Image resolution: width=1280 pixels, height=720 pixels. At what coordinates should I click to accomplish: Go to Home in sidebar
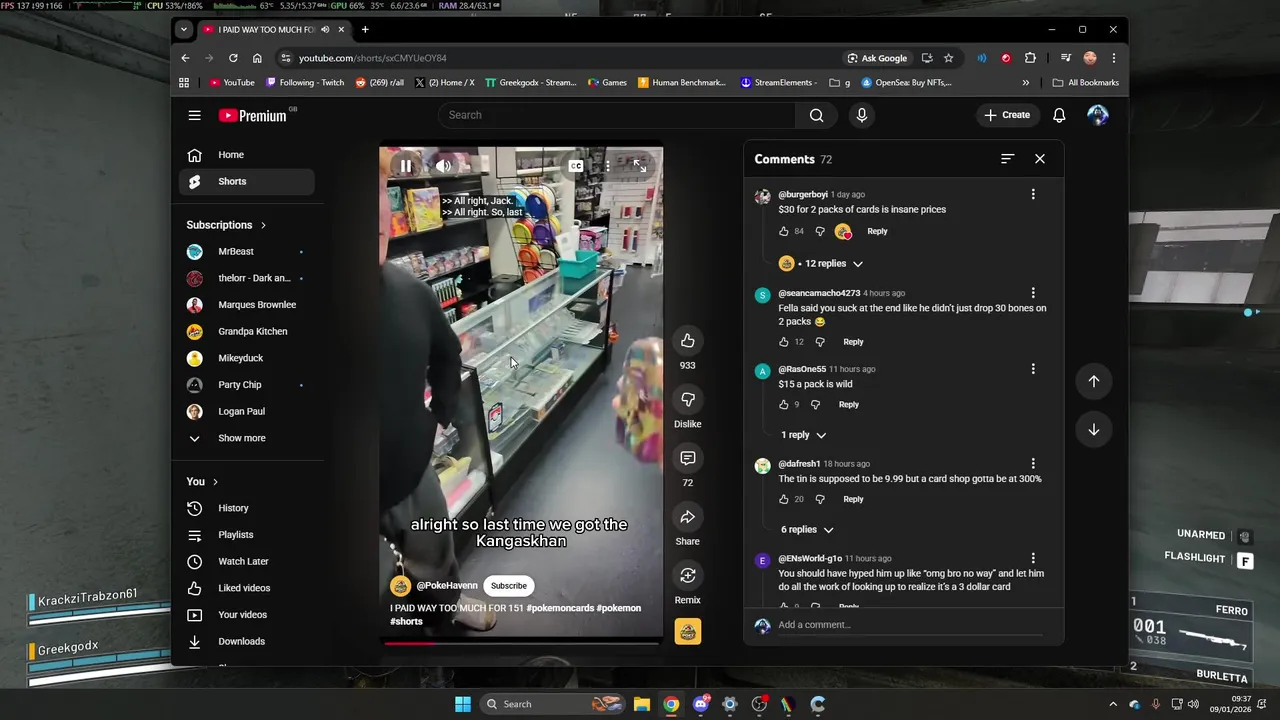246,155
